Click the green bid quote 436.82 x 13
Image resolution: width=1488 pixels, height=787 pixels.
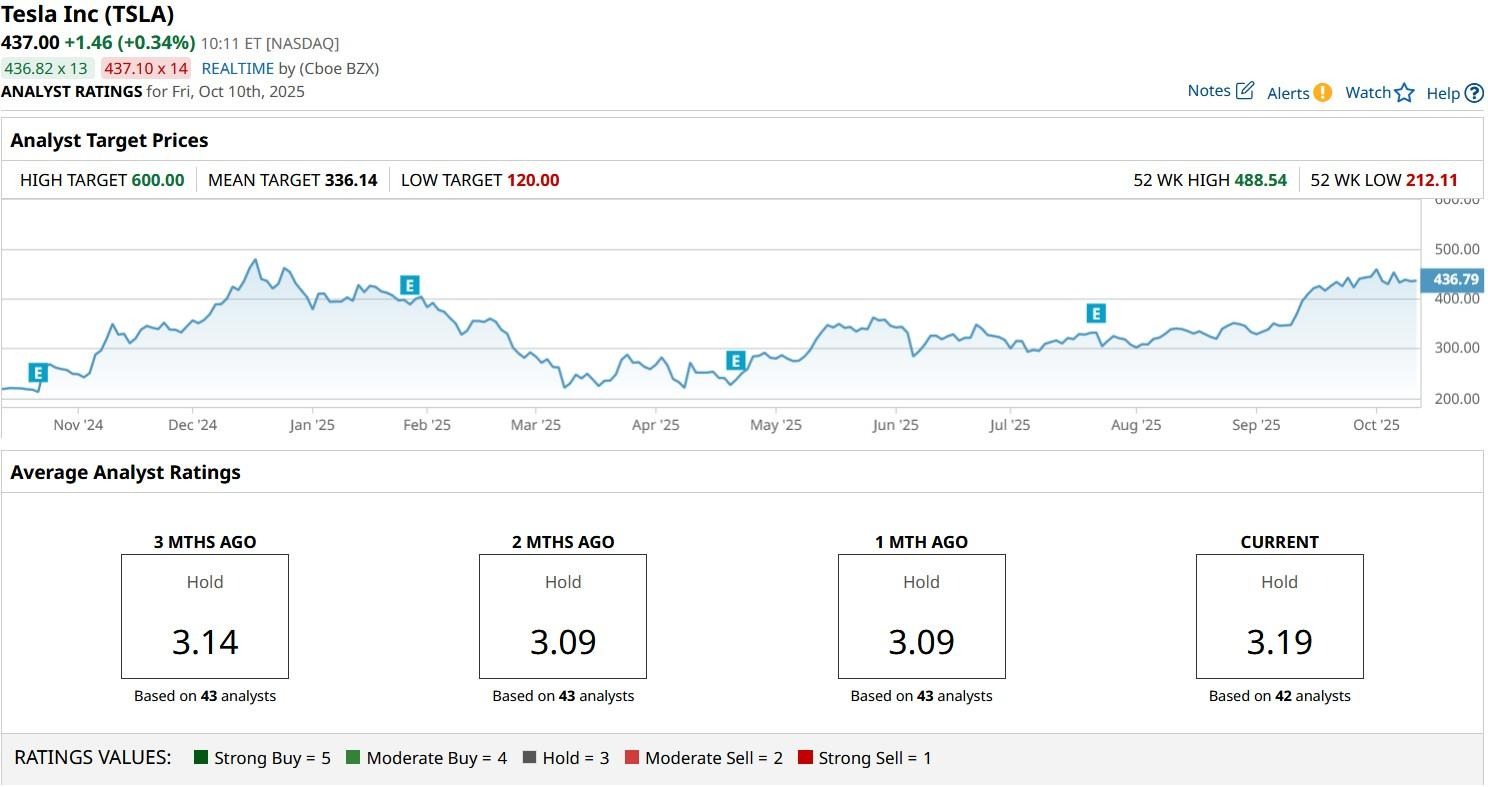coord(46,68)
